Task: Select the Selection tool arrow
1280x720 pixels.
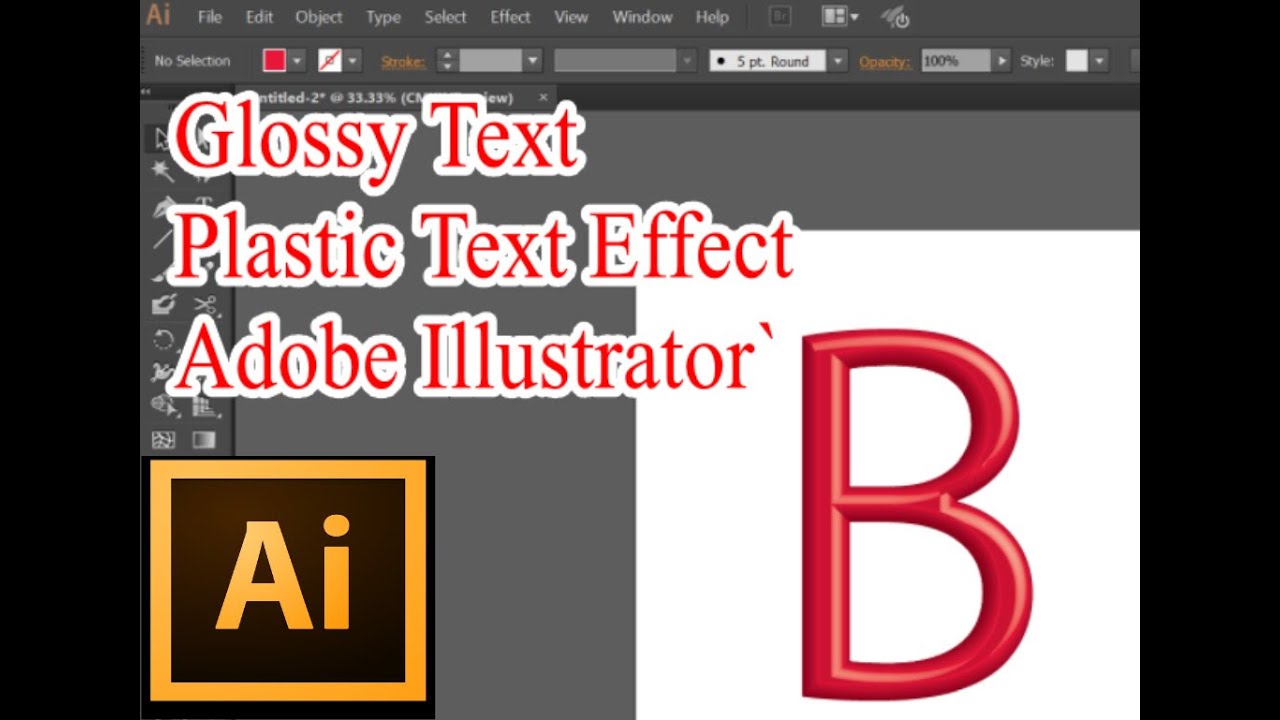Action: [x=163, y=139]
